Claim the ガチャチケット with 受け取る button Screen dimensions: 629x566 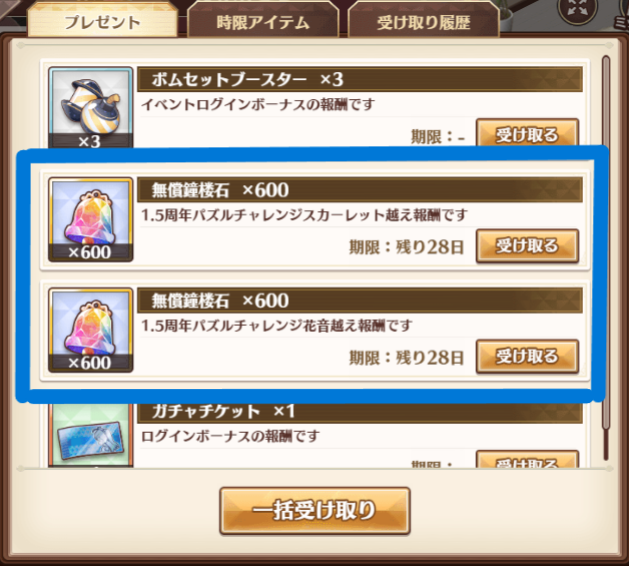[527, 459]
